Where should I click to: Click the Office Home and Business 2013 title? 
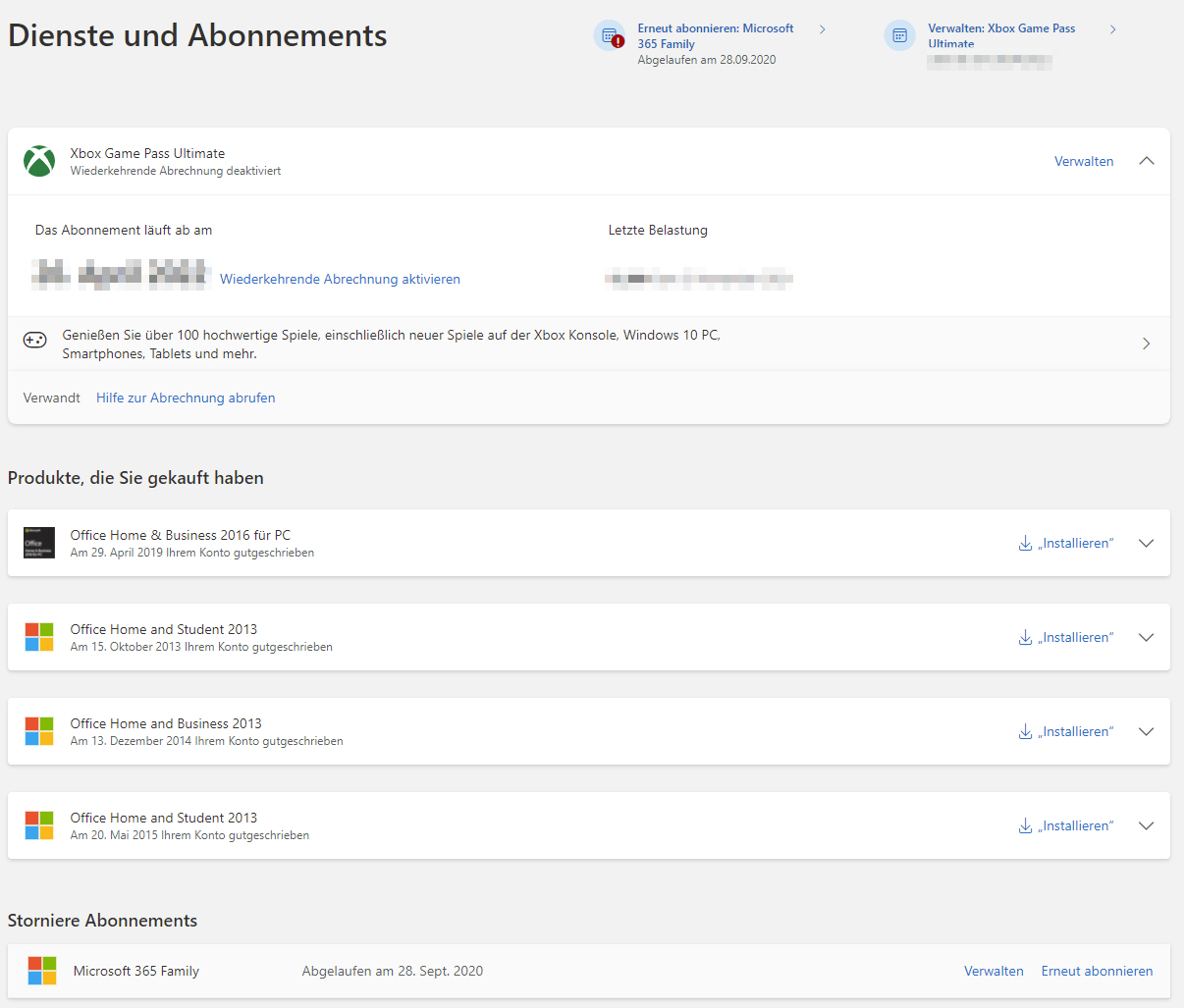(x=166, y=723)
